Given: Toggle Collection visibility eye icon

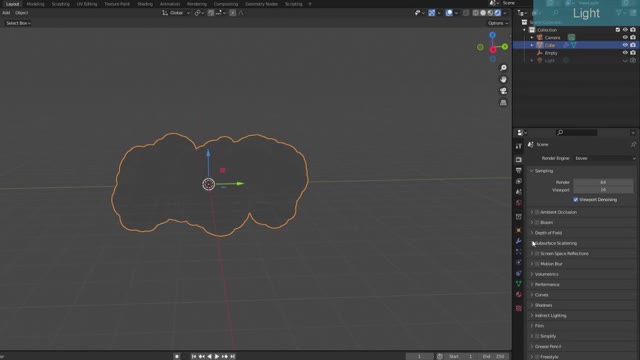Looking at the screenshot, I should tap(625, 30).
